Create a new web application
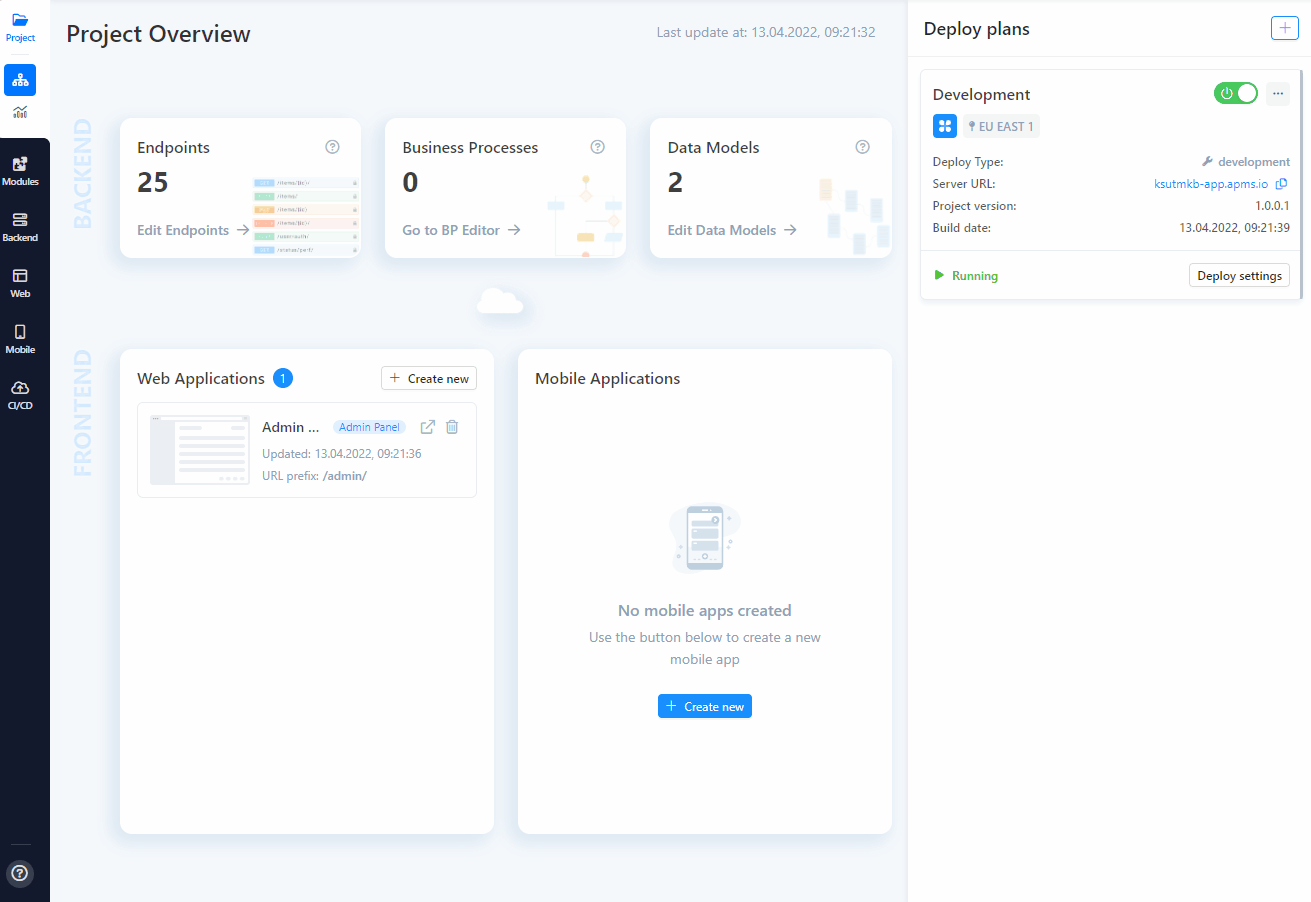The height and width of the screenshot is (902, 1311). [x=429, y=378]
